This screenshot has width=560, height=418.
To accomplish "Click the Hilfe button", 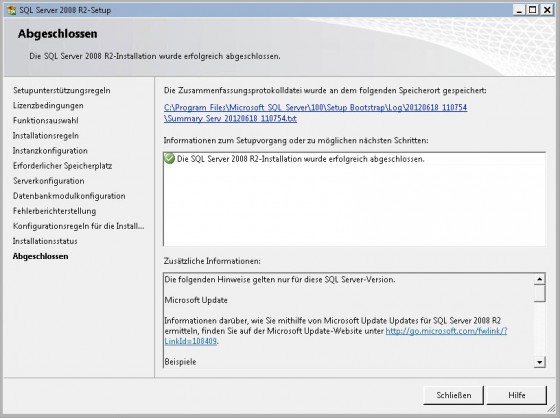I will (516, 395).
